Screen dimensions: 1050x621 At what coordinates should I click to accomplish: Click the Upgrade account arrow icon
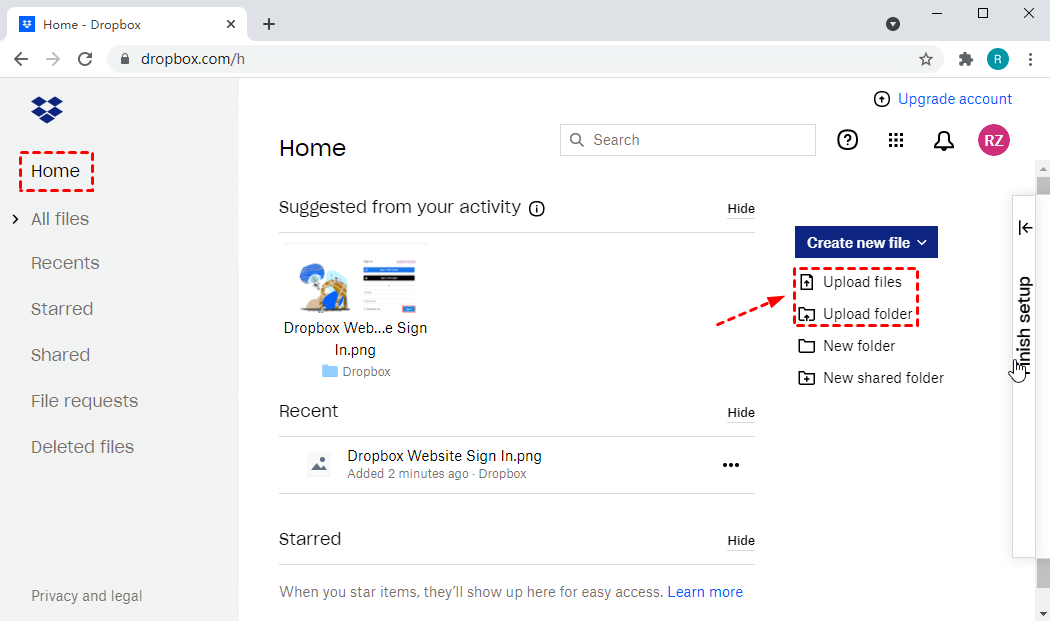click(882, 99)
